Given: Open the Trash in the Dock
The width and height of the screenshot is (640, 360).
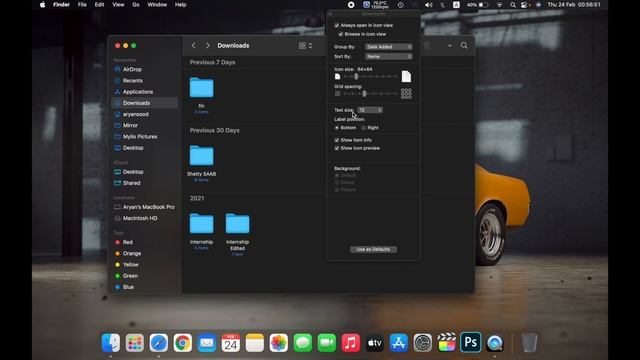Looking at the screenshot, I should click(529, 343).
